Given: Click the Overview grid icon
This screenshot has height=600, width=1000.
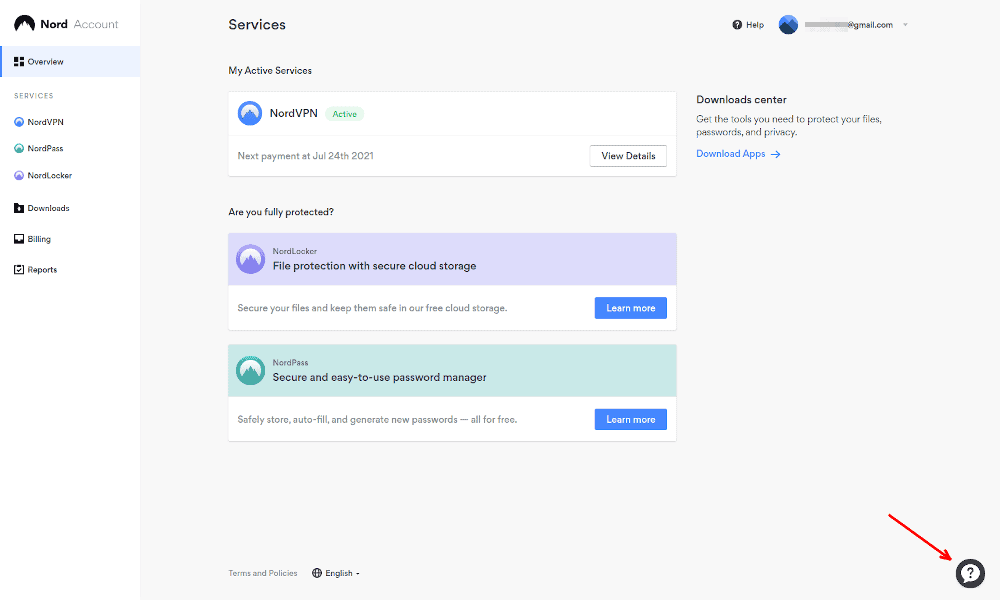Looking at the screenshot, I should 18,61.
